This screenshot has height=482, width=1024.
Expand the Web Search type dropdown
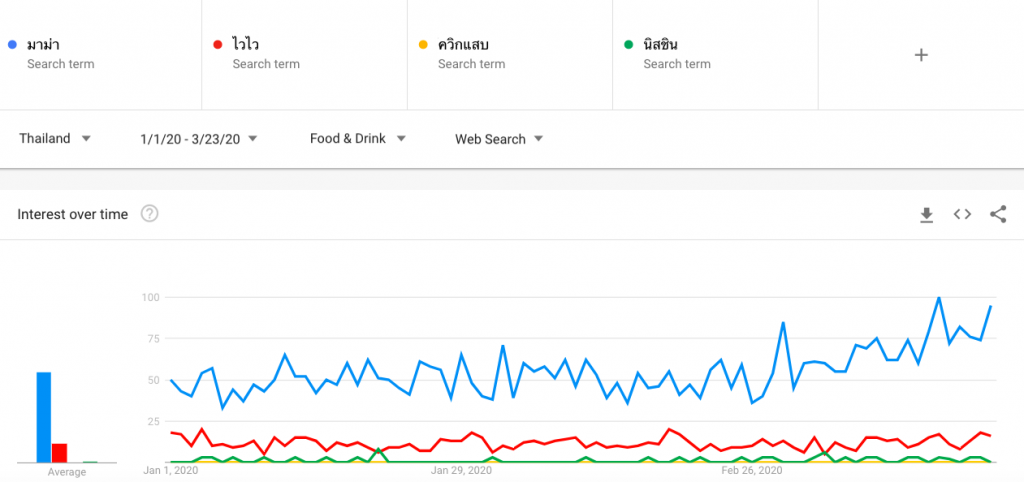[499, 138]
